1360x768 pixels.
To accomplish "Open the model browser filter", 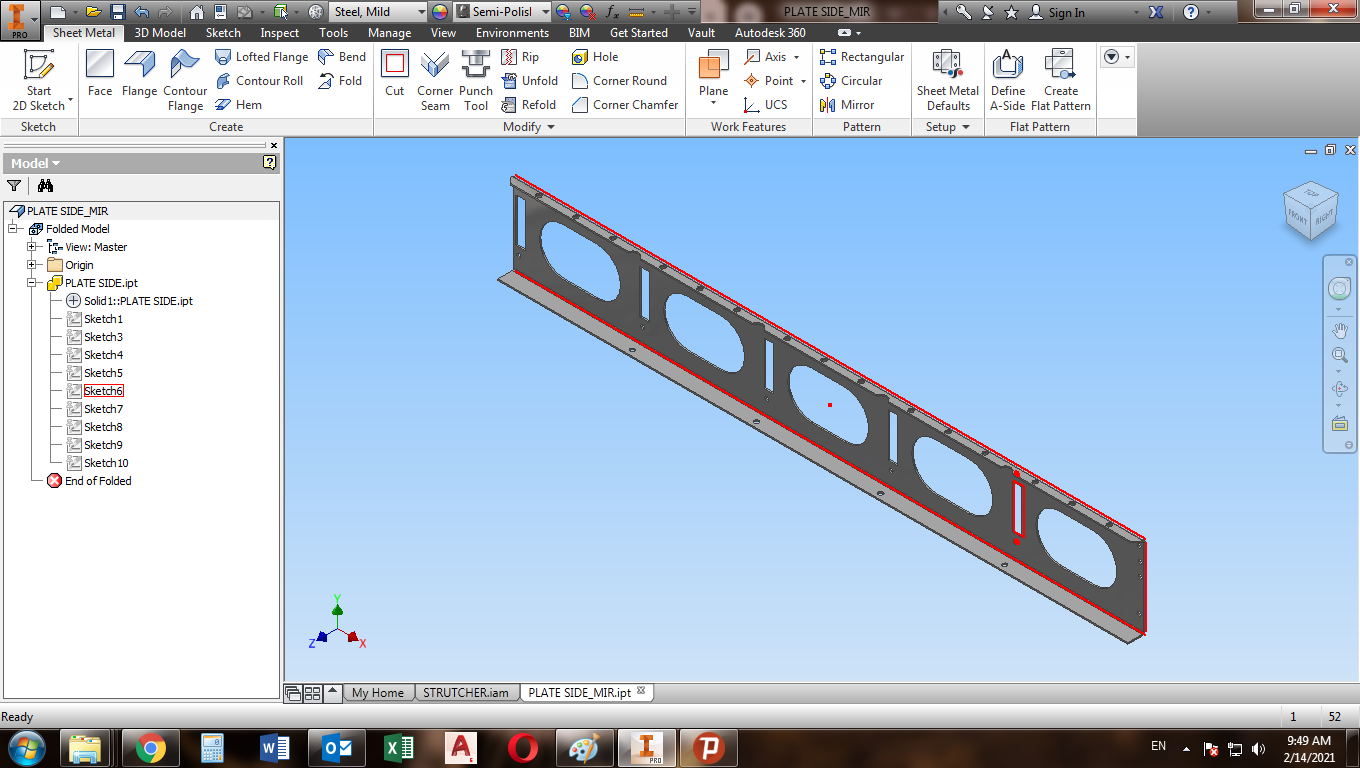I will (x=14, y=186).
